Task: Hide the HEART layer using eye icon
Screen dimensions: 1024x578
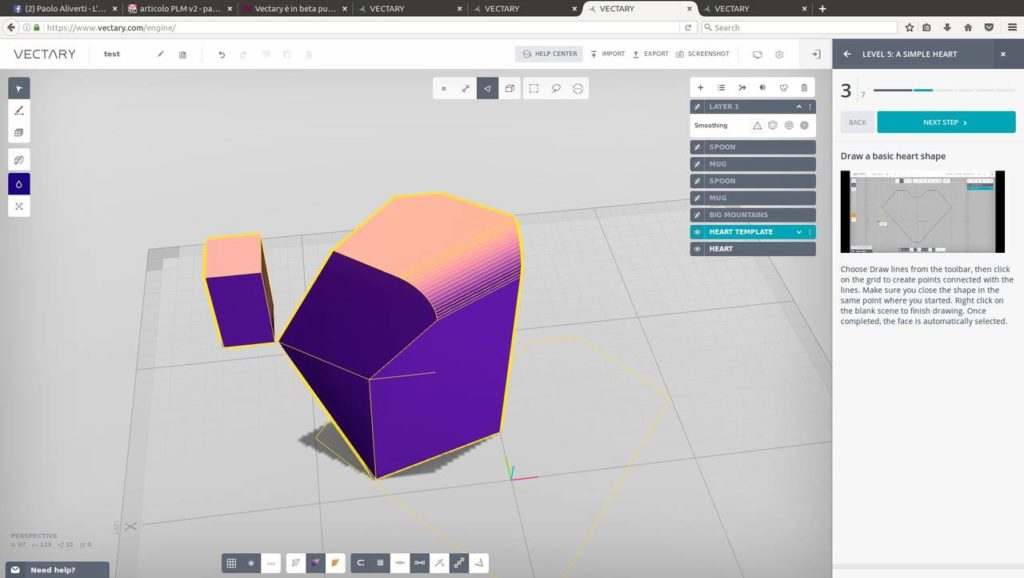Action: (x=698, y=249)
